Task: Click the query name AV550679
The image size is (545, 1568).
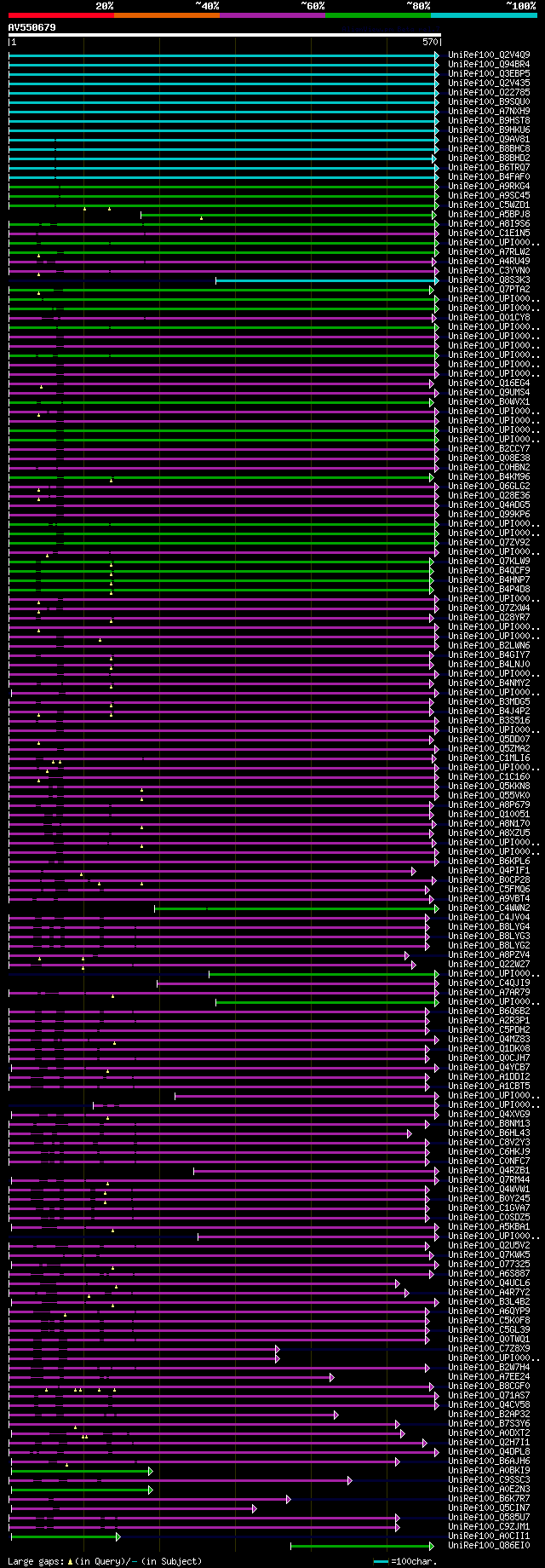Action: coord(32,27)
